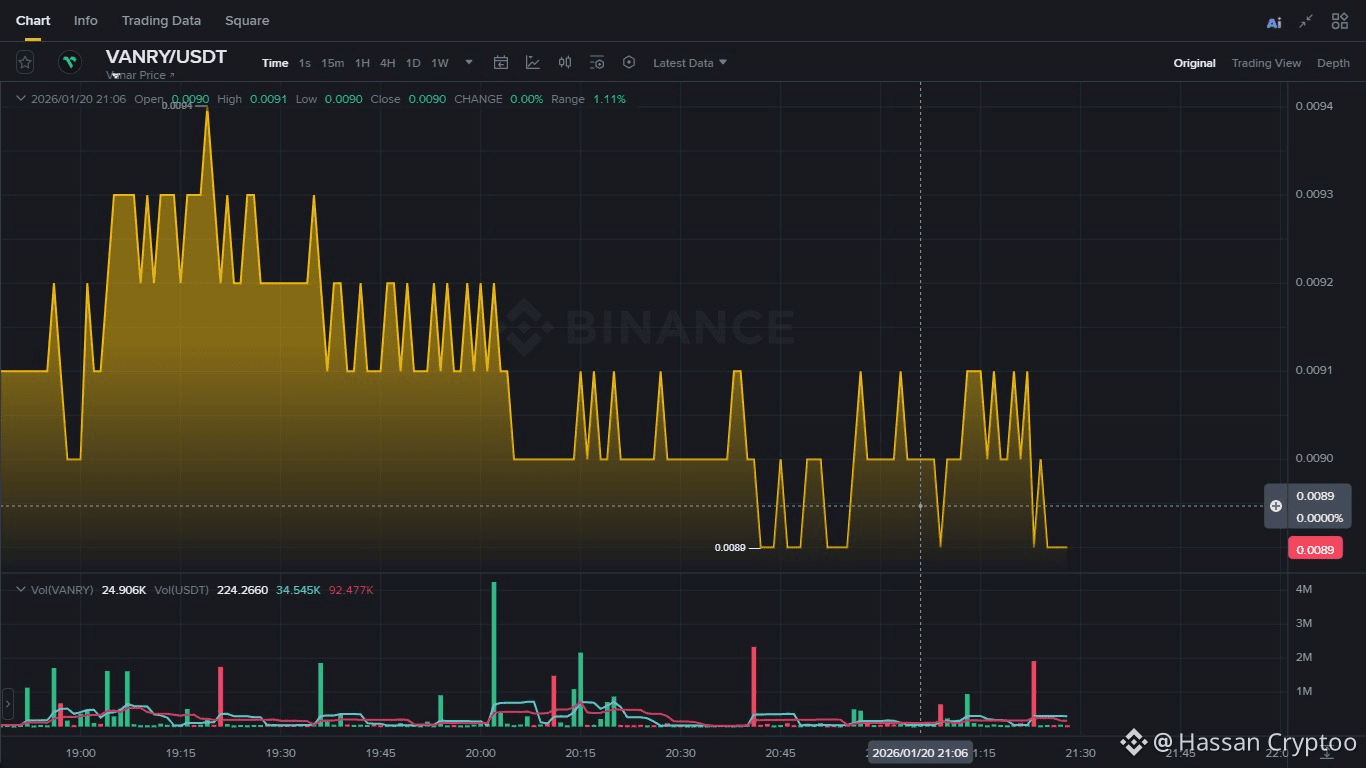Open the go-to-date calendar icon
Screen dimensions: 1366x768
pyautogui.click(x=501, y=62)
